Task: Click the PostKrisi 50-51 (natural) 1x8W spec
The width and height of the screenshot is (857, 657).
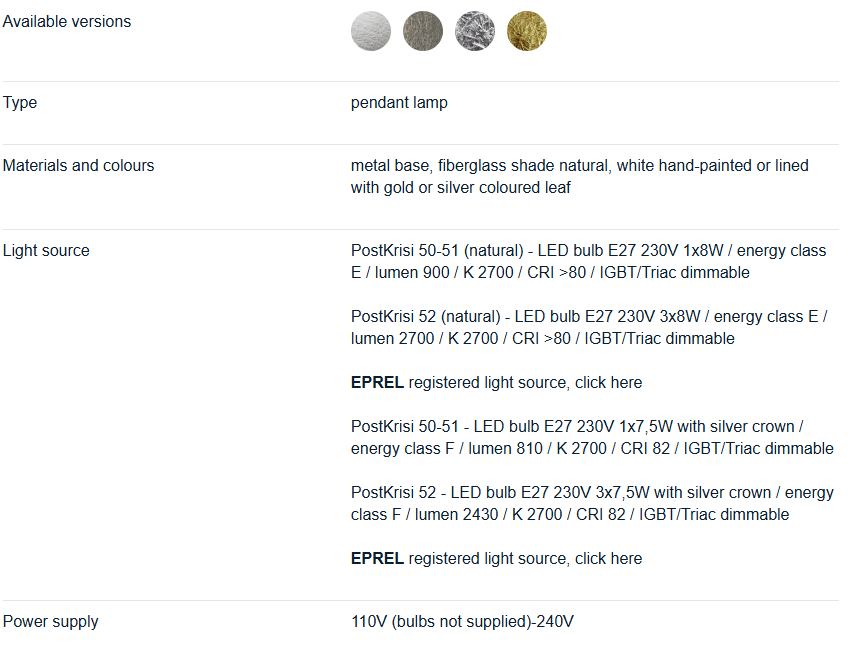Action: 588,262
